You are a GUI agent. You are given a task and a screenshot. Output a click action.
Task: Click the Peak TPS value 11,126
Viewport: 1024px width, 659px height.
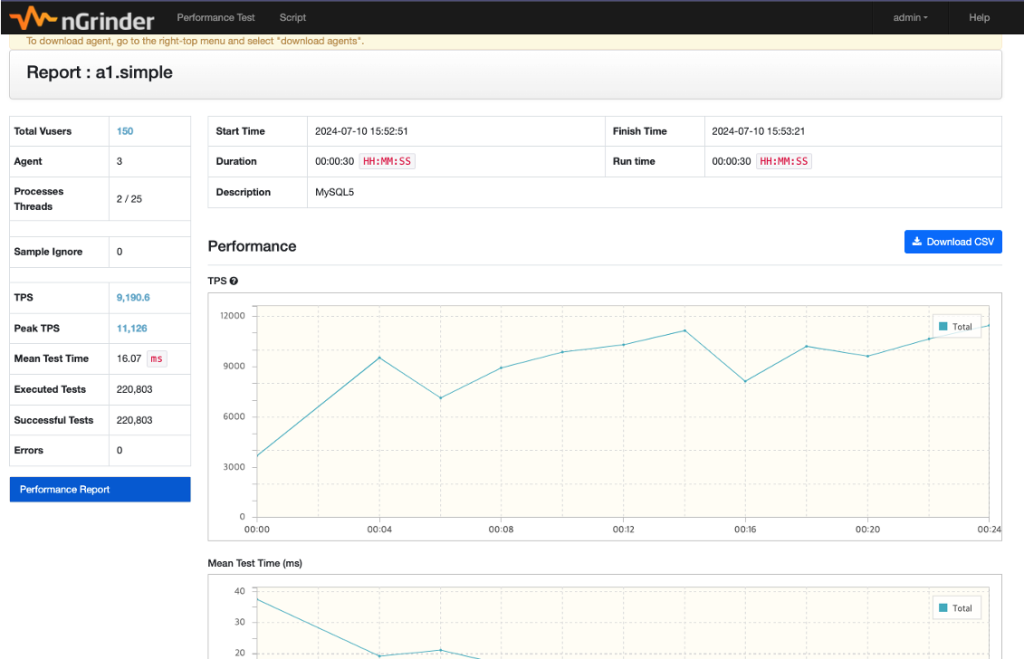point(131,328)
